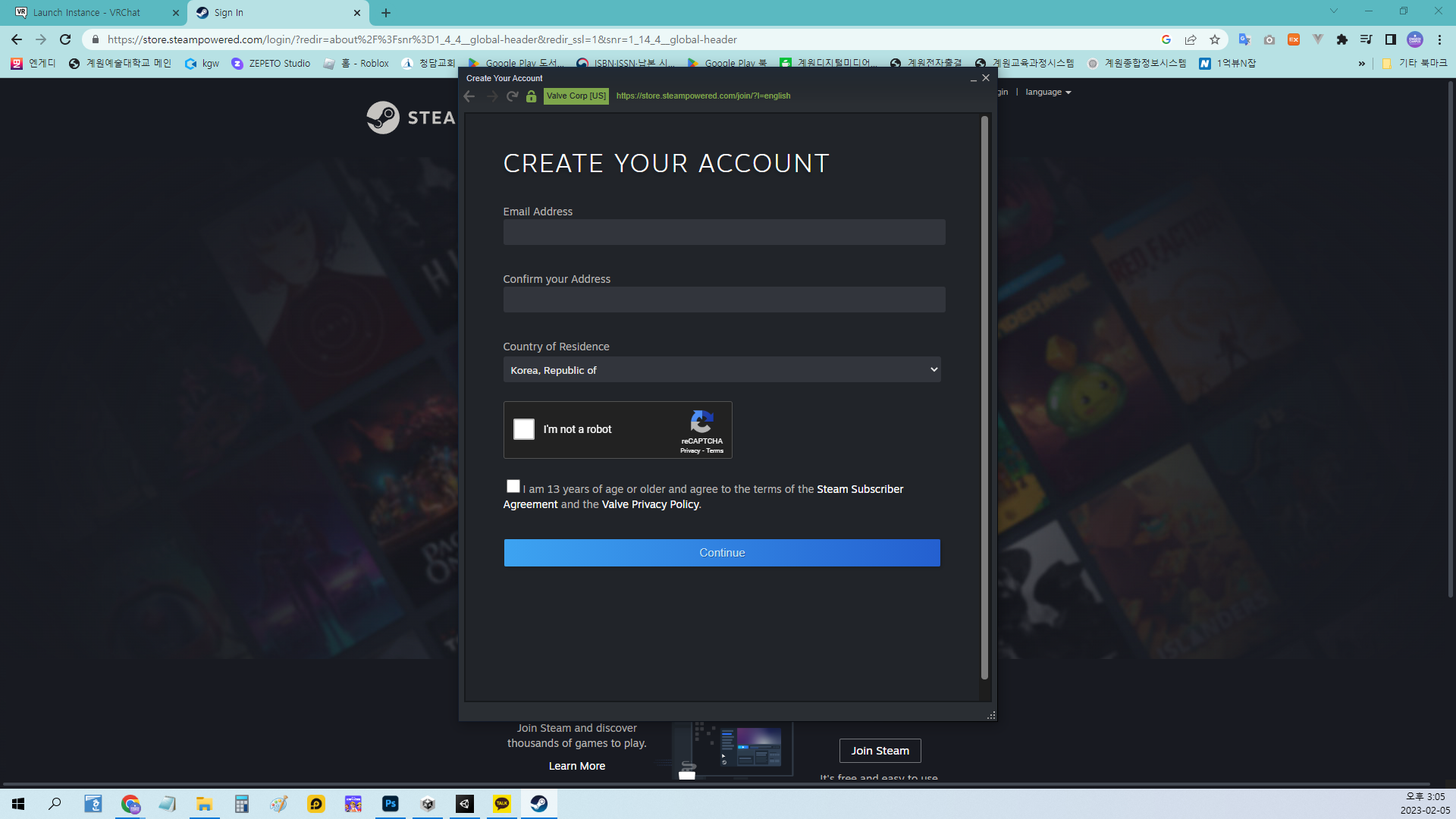Image resolution: width=1456 pixels, height=819 pixels.
Task: Tick the 13 years age agreement checkbox
Action: (x=513, y=487)
